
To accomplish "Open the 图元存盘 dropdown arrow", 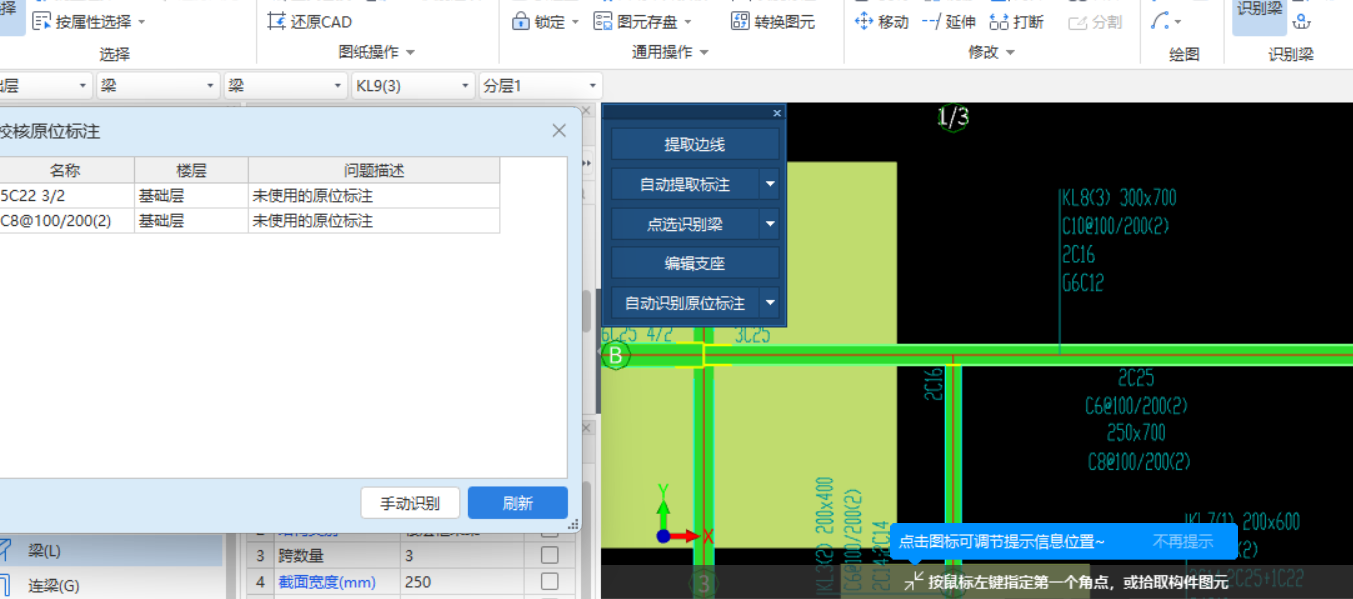I will pyautogui.click(x=688, y=21).
